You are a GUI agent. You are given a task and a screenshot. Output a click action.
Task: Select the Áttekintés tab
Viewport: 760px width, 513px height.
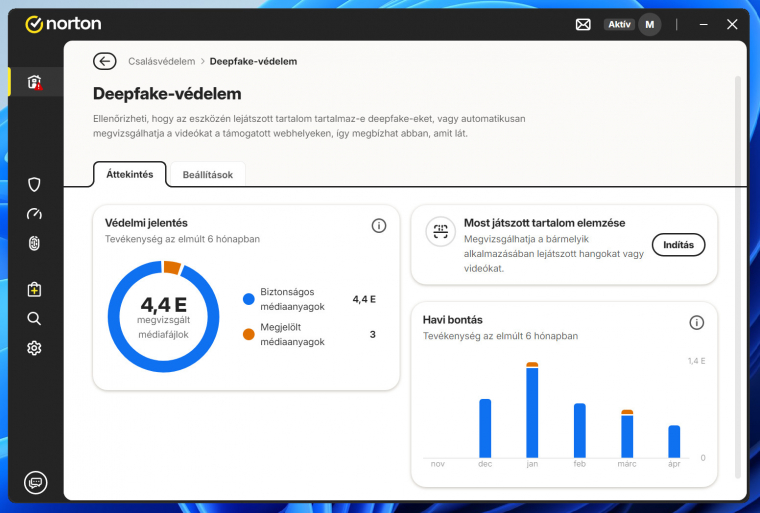[x=129, y=174]
